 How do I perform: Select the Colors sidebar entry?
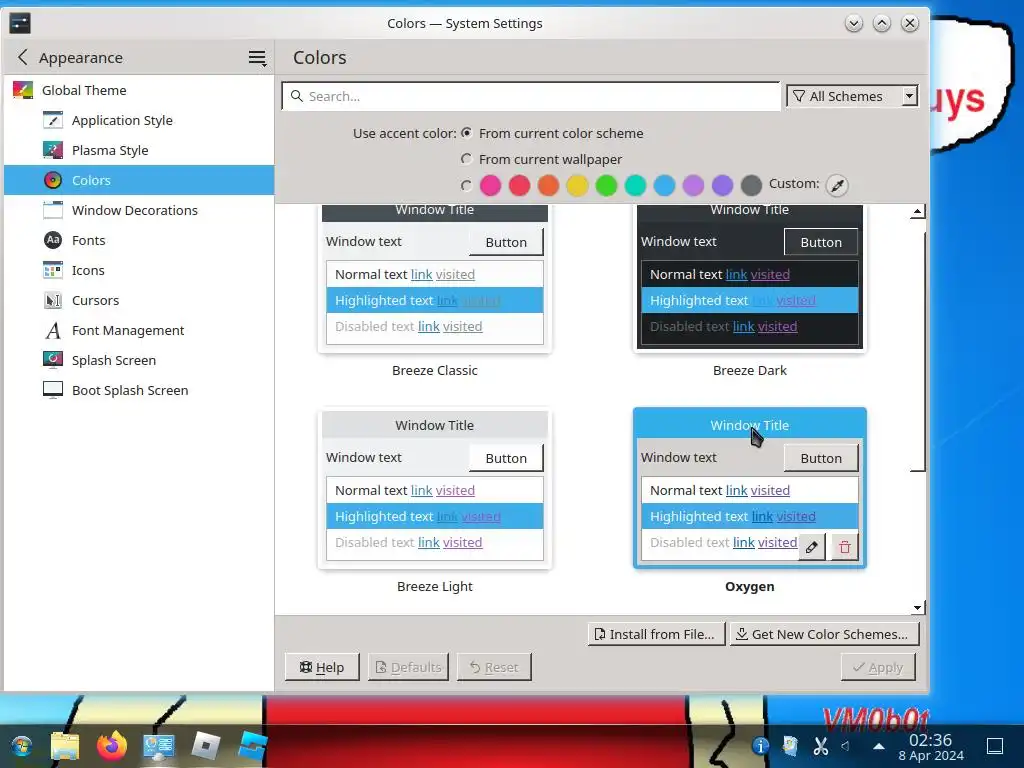pos(138,180)
